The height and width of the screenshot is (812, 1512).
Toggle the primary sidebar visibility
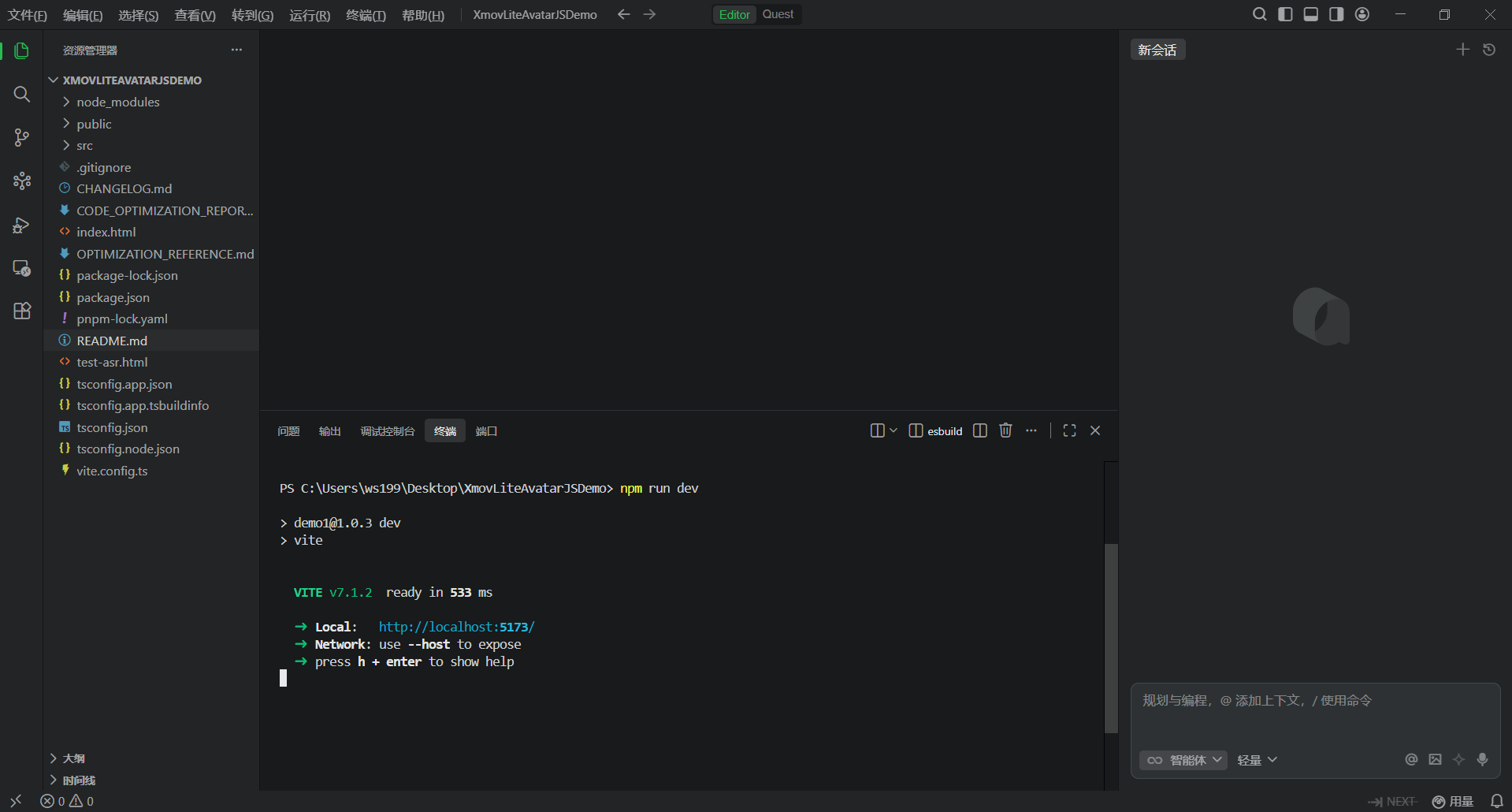pyautogui.click(x=1285, y=14)
